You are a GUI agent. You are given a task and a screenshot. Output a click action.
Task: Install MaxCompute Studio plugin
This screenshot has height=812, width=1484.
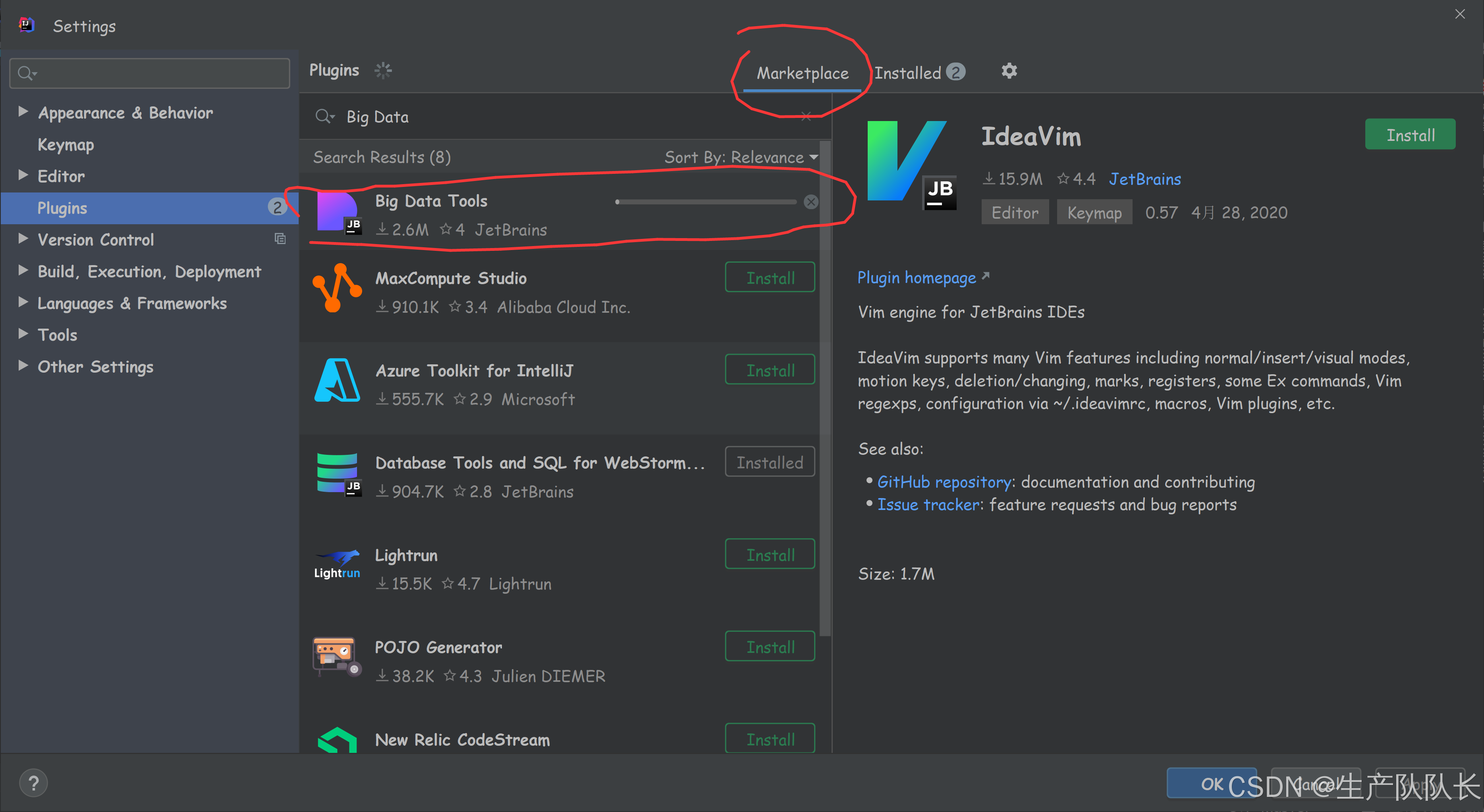click(770, 277)
